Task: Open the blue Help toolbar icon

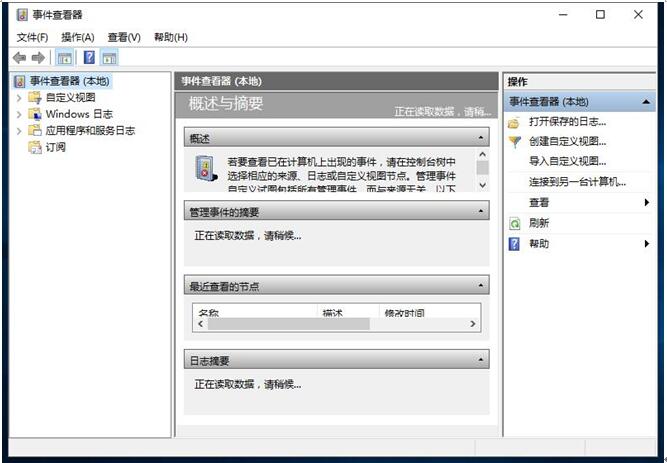Action: pyautogui.click(x=89, y=57)
